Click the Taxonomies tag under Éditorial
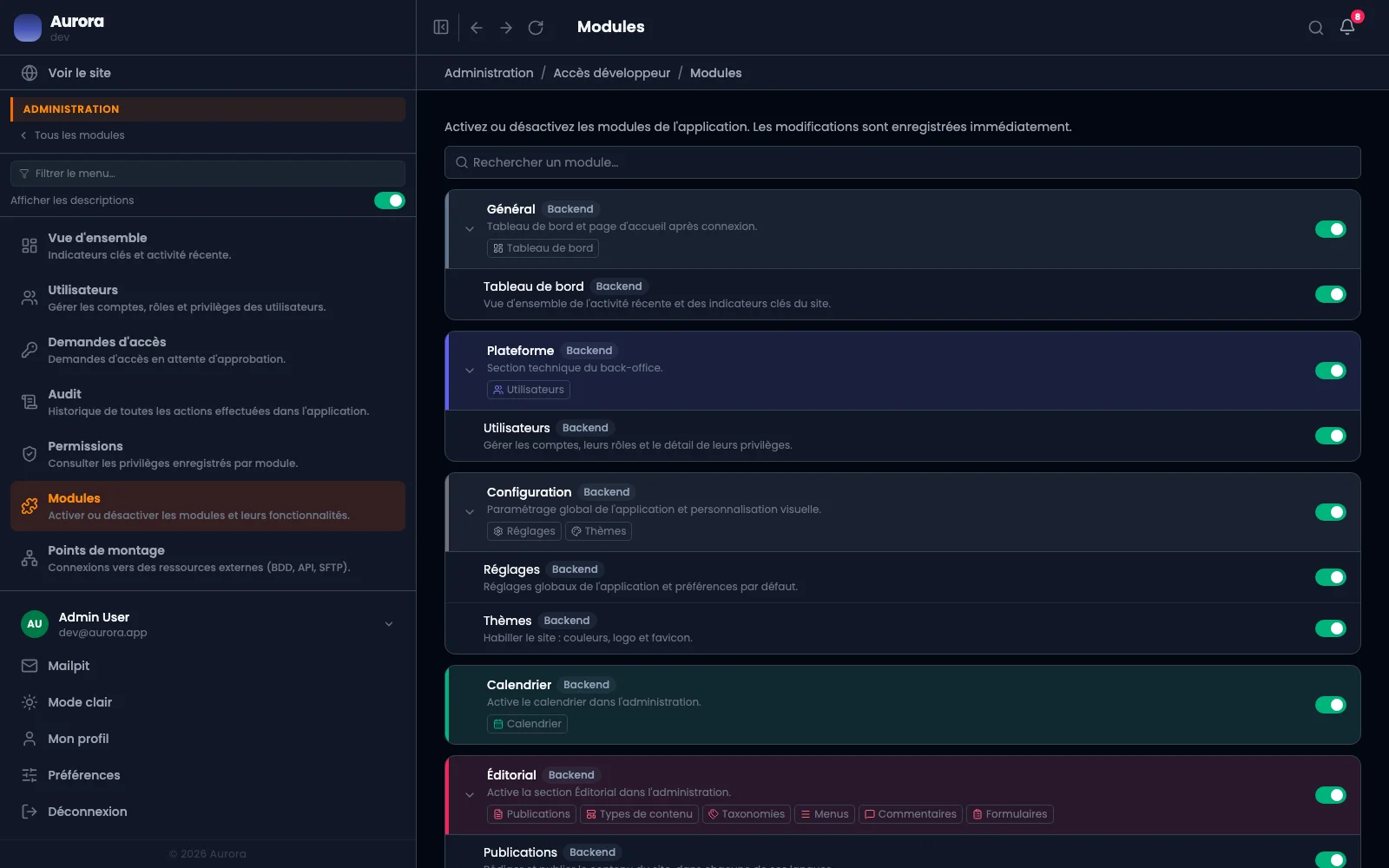Viewport: 1389px width, 868px height. pyautogui.click(x=746, y=814)
